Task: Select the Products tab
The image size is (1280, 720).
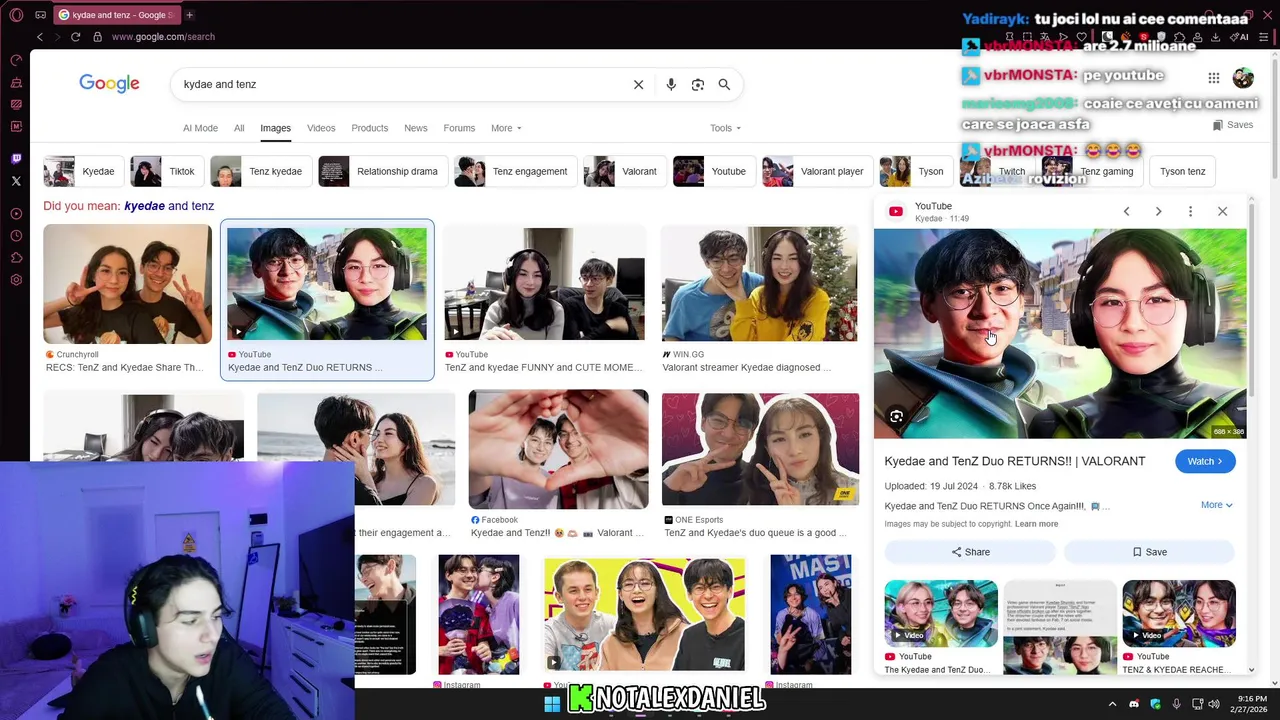Action: point(369,128)
